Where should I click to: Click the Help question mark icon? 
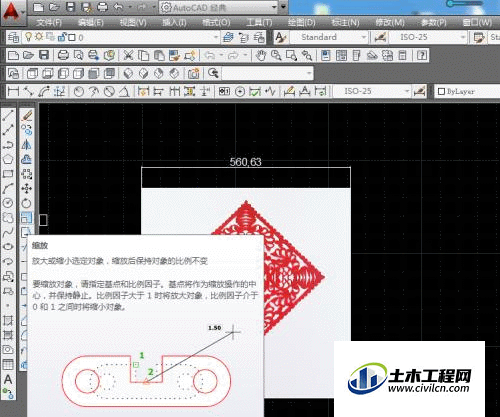click(x=422, y=55)
